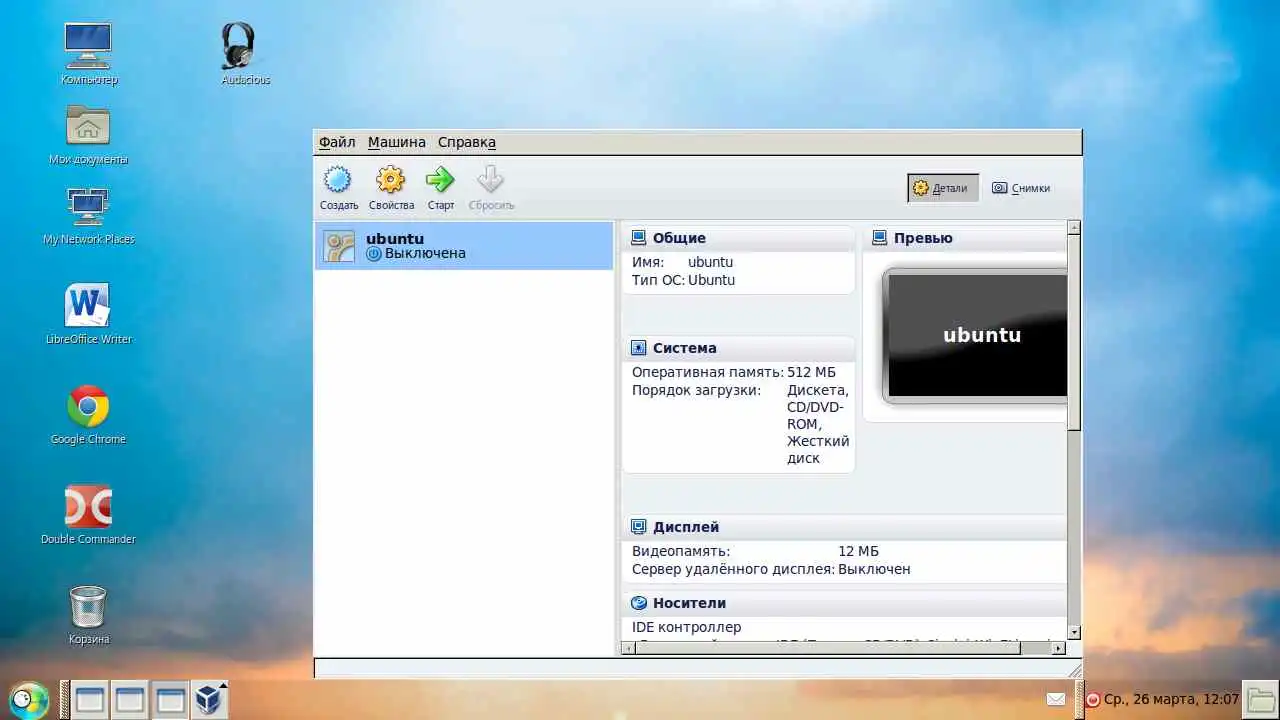Click the power state icon beside Выключена

click(x=374, y=254)
